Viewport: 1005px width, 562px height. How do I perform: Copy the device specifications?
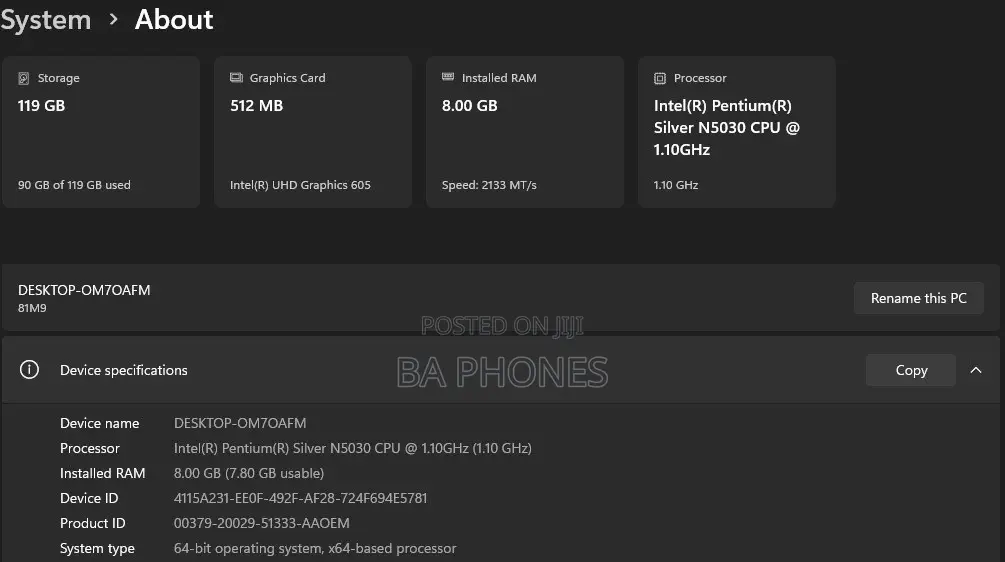pos(911,370)
